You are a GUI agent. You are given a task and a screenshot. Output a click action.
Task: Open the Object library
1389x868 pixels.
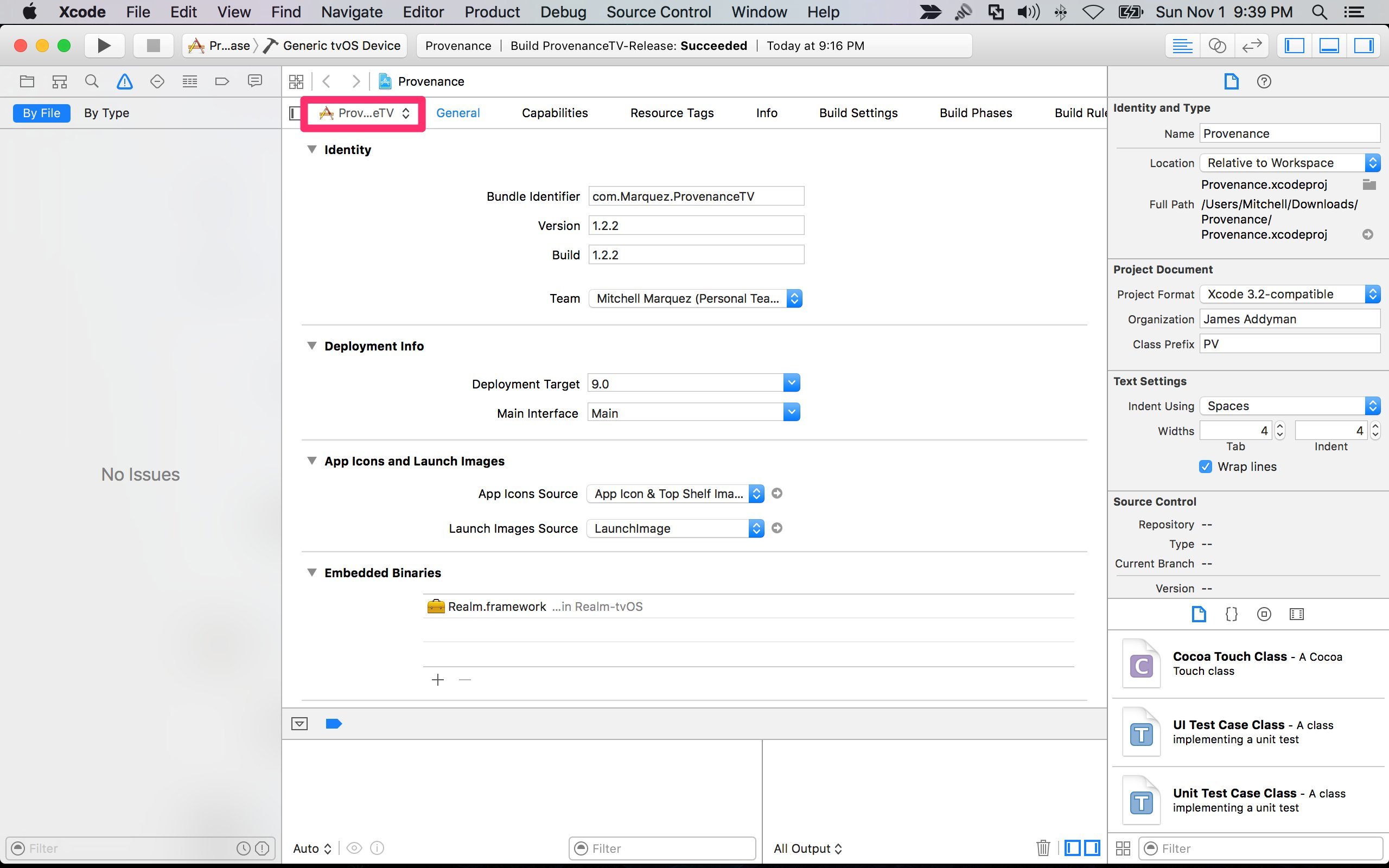coord(1264,614)
